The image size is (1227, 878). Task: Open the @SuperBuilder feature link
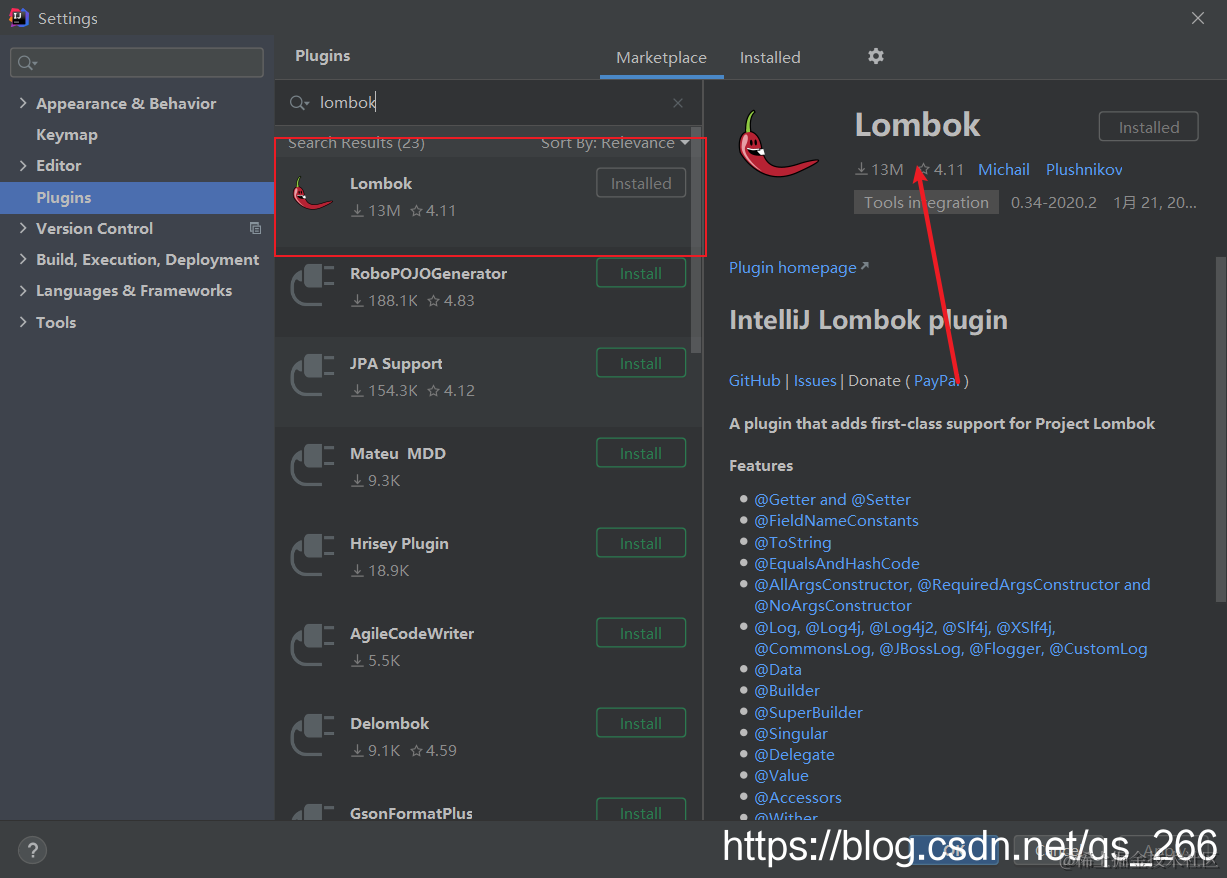(808, 712)
